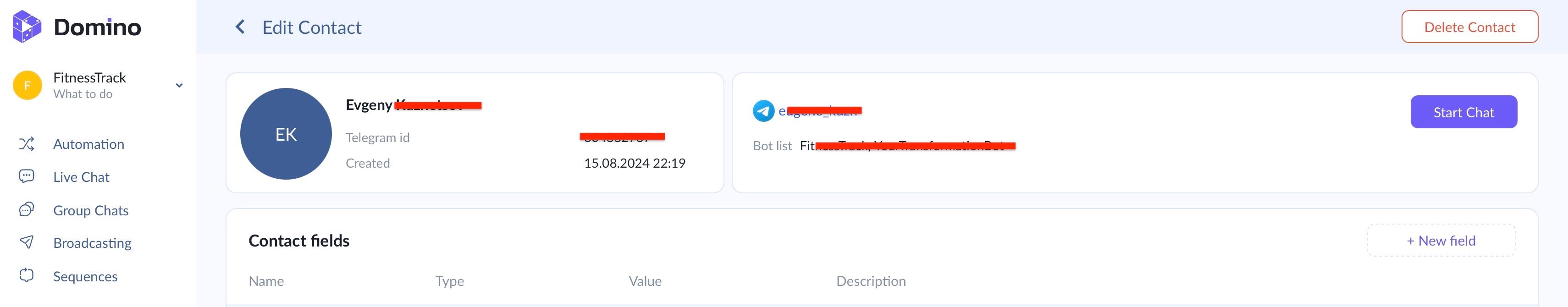Click the Telegram logo icon
1568x307 pixels.
[763, 110]
